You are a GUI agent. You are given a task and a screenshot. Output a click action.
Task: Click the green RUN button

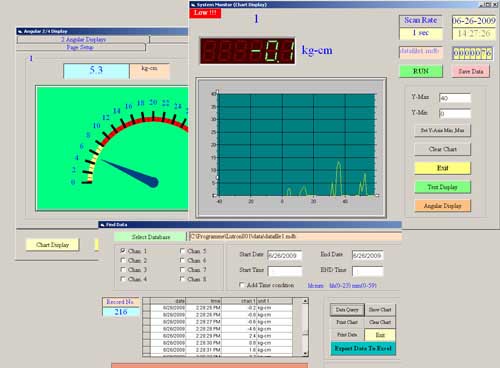tap(421, 71)
